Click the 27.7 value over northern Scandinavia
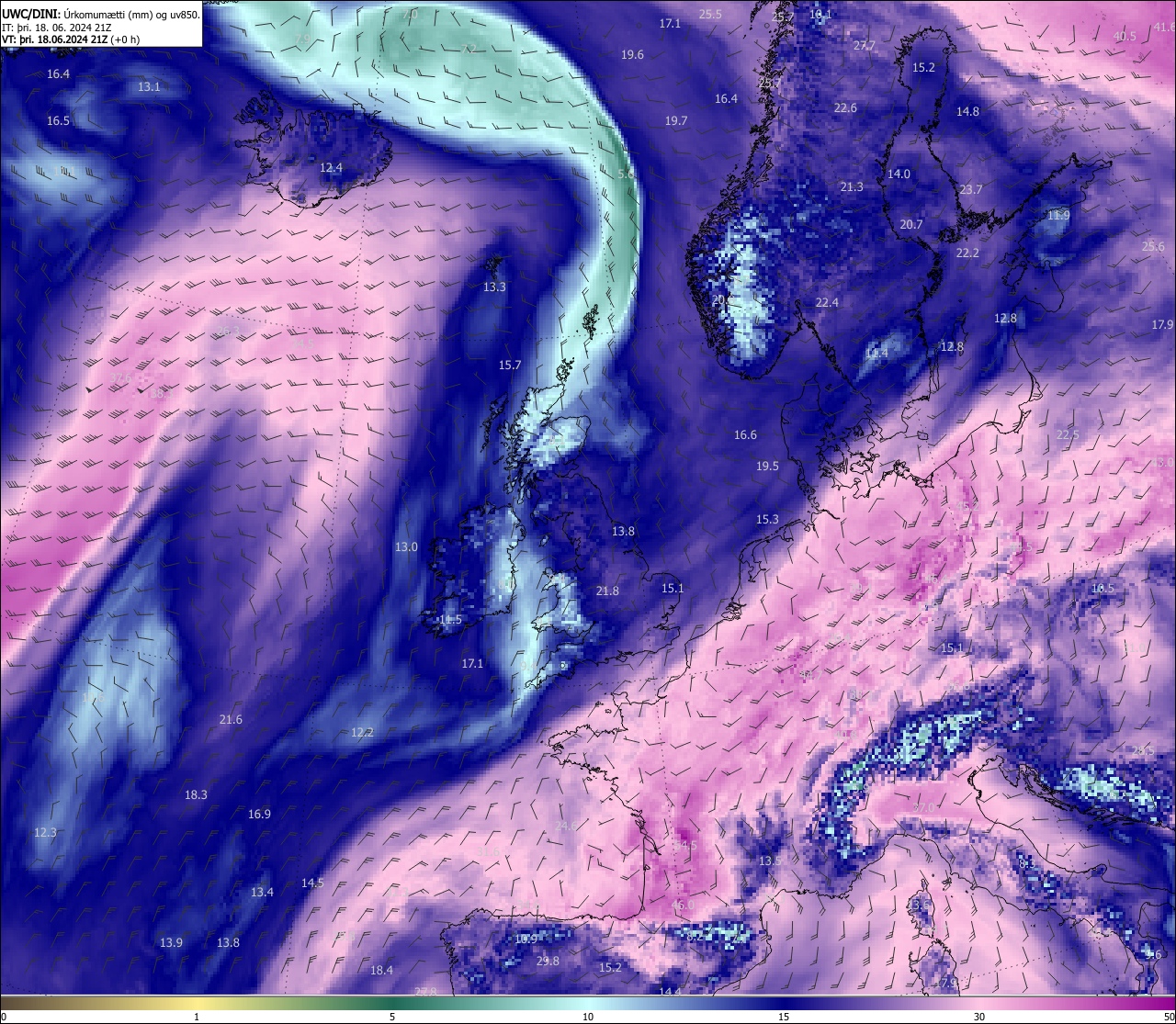1176x1024 pixels. pyautogui.click(x=865, y=46)
